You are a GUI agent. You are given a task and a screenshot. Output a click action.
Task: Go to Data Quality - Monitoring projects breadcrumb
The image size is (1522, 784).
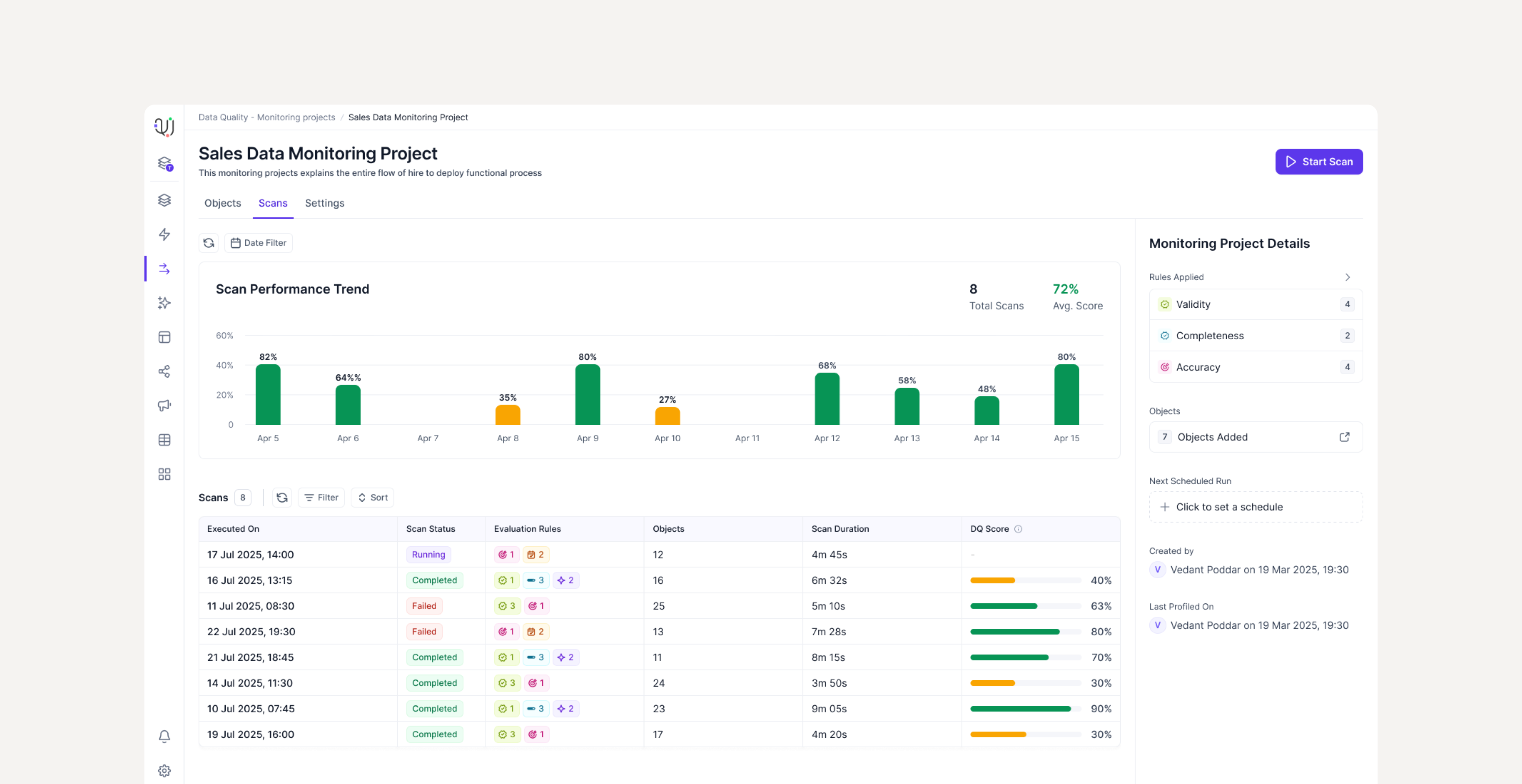tap(266, 118)
